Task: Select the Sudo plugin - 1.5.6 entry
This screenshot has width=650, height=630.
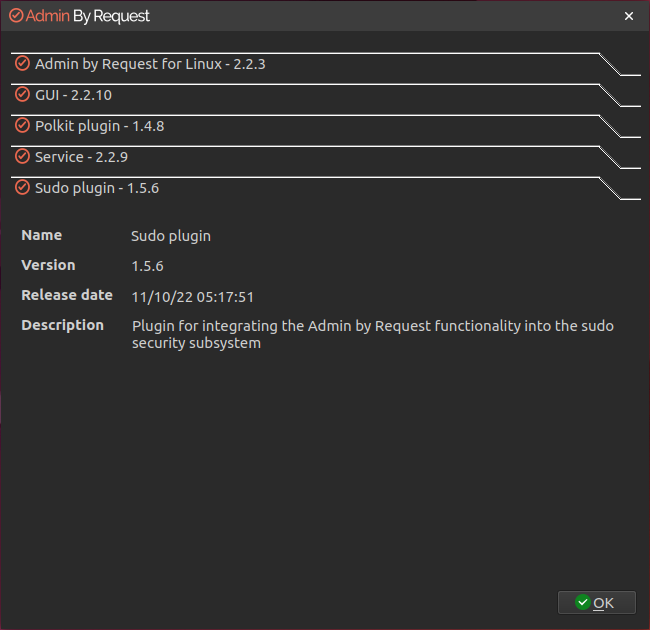Action: click(325, 189)
